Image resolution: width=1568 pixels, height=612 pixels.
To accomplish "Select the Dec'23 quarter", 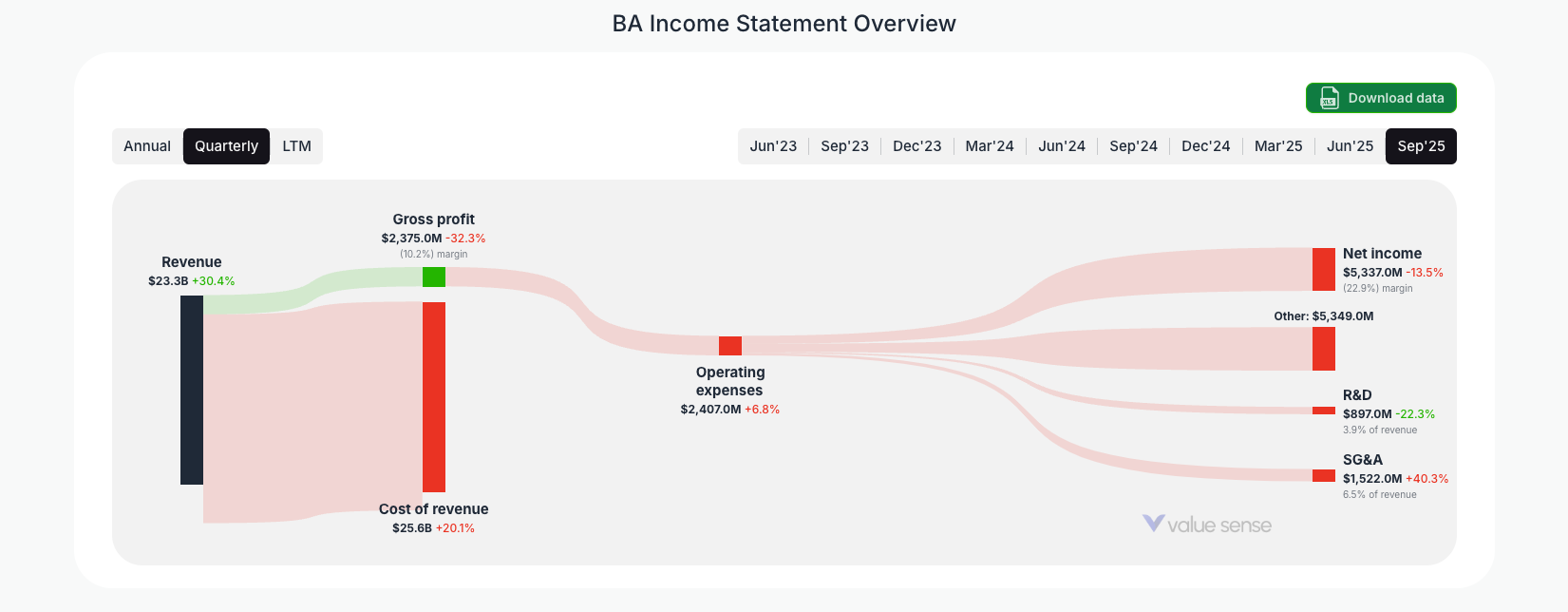I will click(916, 145).
